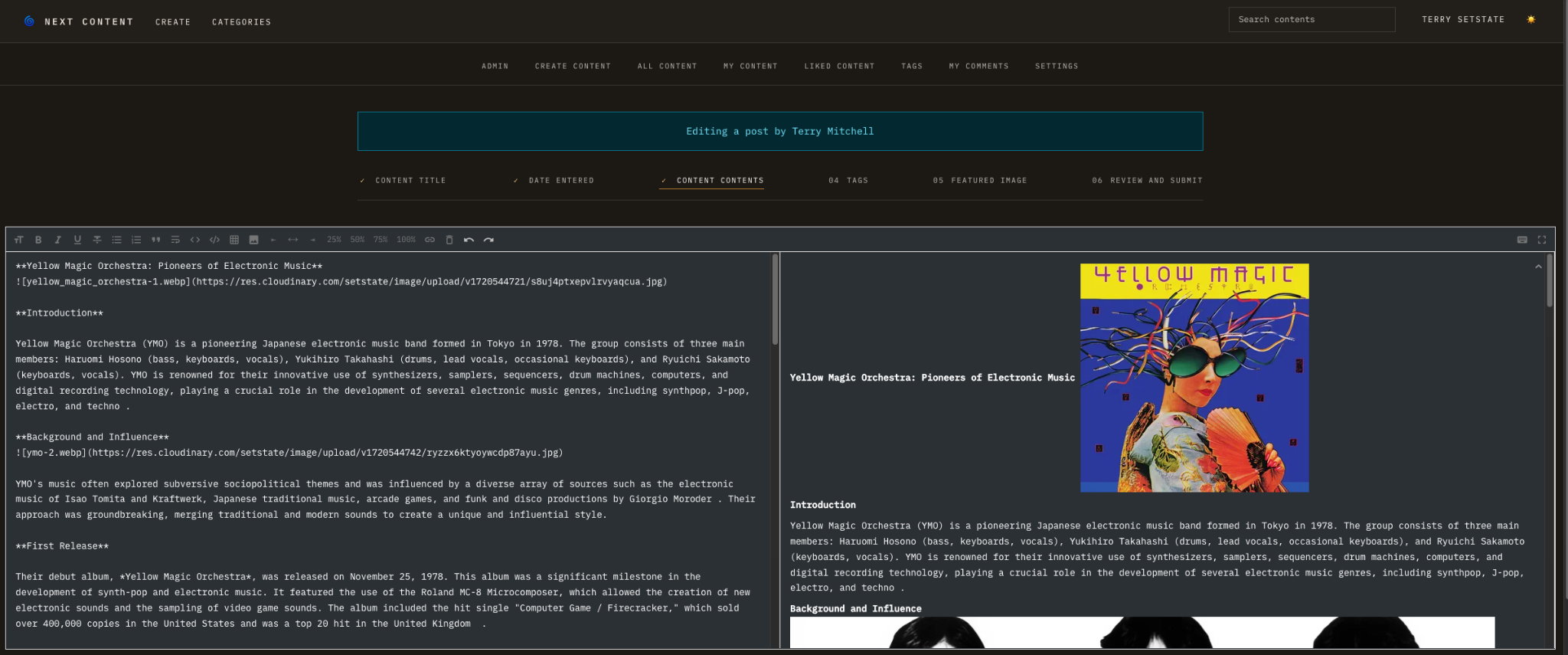Click the yellow_magic_orchestra-1.webp image markdown line
The image size is (1568, 655).
pyautogui.click(x=341, y=282)
